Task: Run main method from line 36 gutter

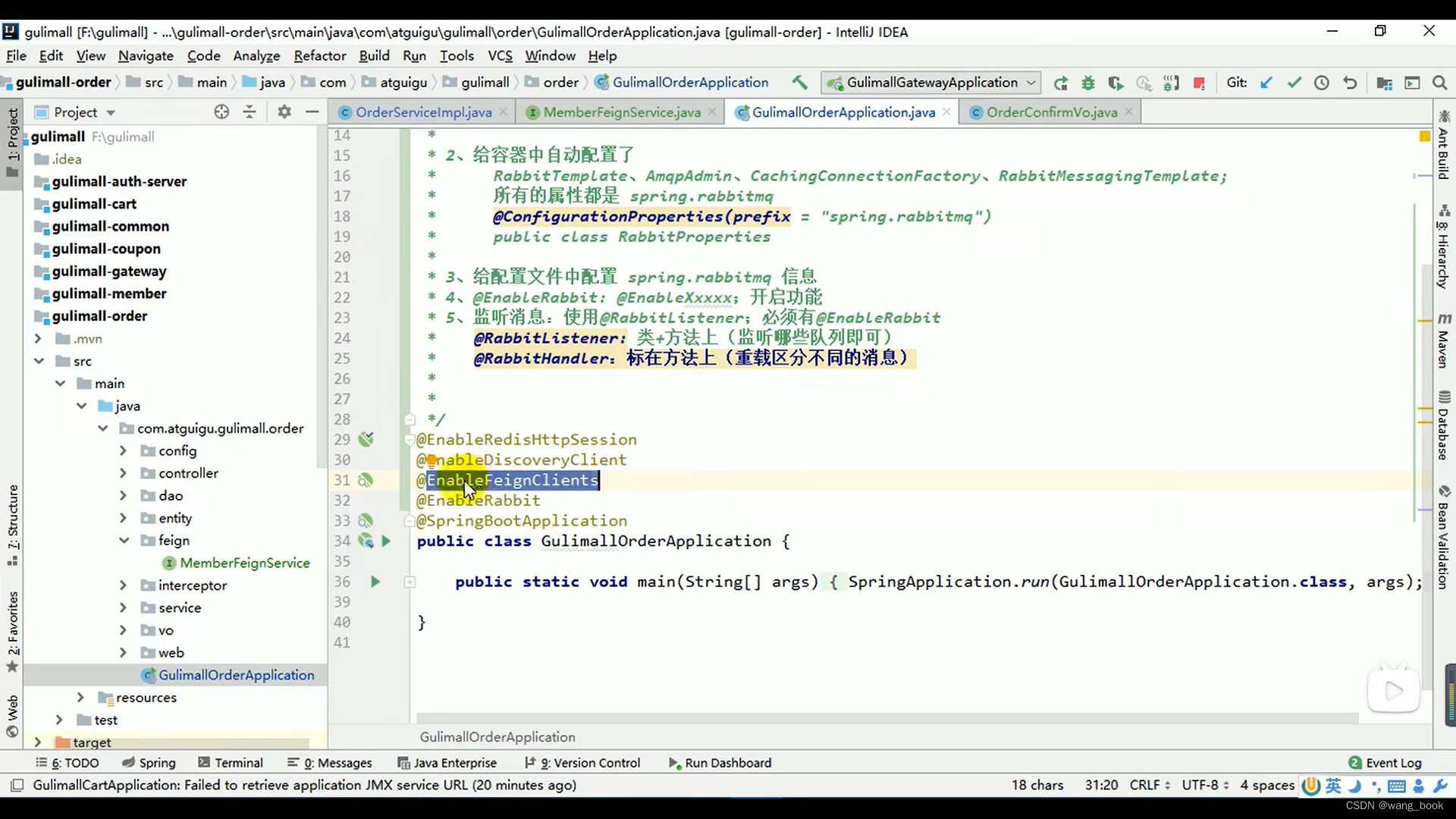Action: pyautogui.click(x=375, y=582)
